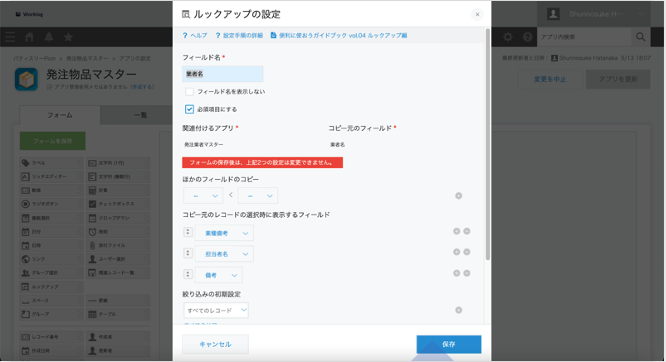Viewport: 666px width, 362px height.
Task: Click the 発注物品マスター breadcrumb link
Action: [x=87, y=58]
